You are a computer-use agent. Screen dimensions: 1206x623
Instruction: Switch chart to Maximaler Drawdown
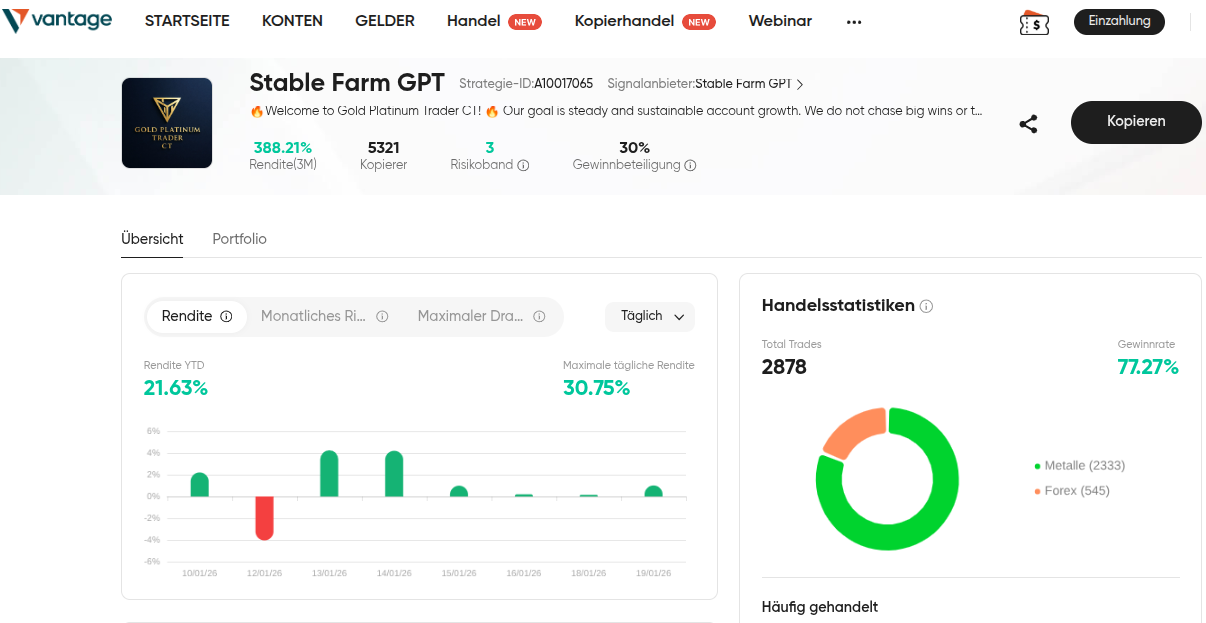470,317
